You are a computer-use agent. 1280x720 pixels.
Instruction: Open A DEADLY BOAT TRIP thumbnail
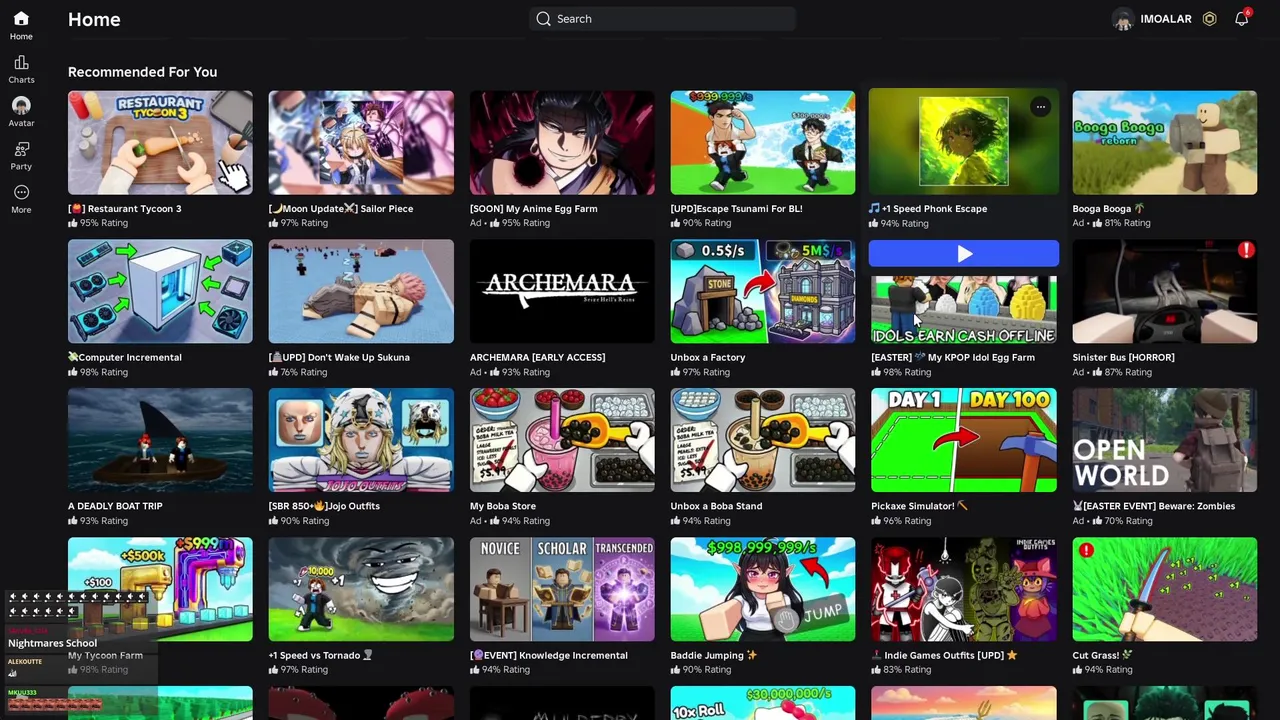[160, 440]
